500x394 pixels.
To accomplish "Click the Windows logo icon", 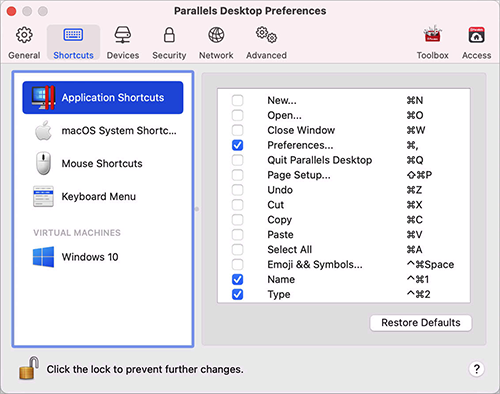I will click(43, 257).
